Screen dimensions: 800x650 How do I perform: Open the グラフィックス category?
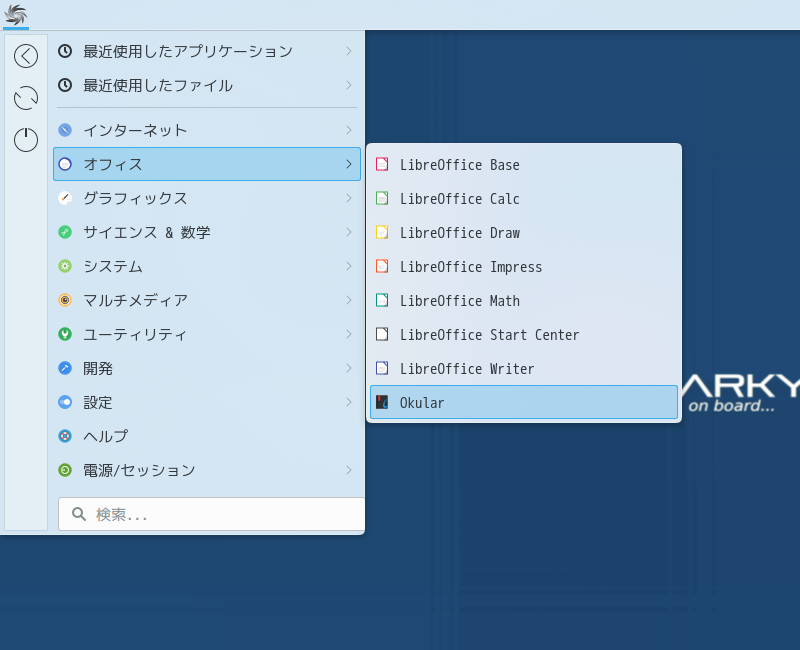coord(207,198)
